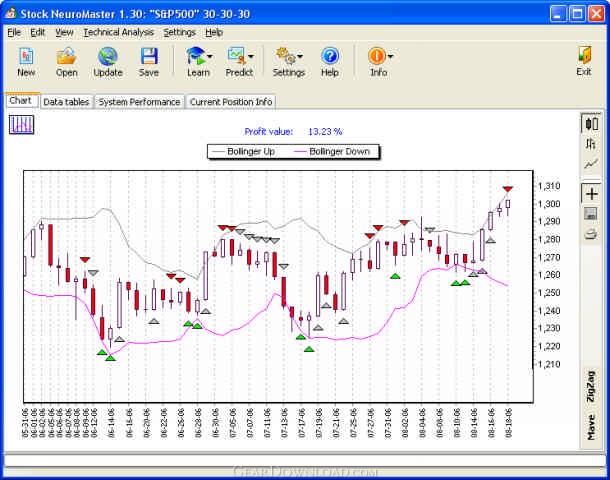This screenshot has width=610, height=480.
Task: Open the Settings menu in menu bar
Action: [x=179, y=32]
